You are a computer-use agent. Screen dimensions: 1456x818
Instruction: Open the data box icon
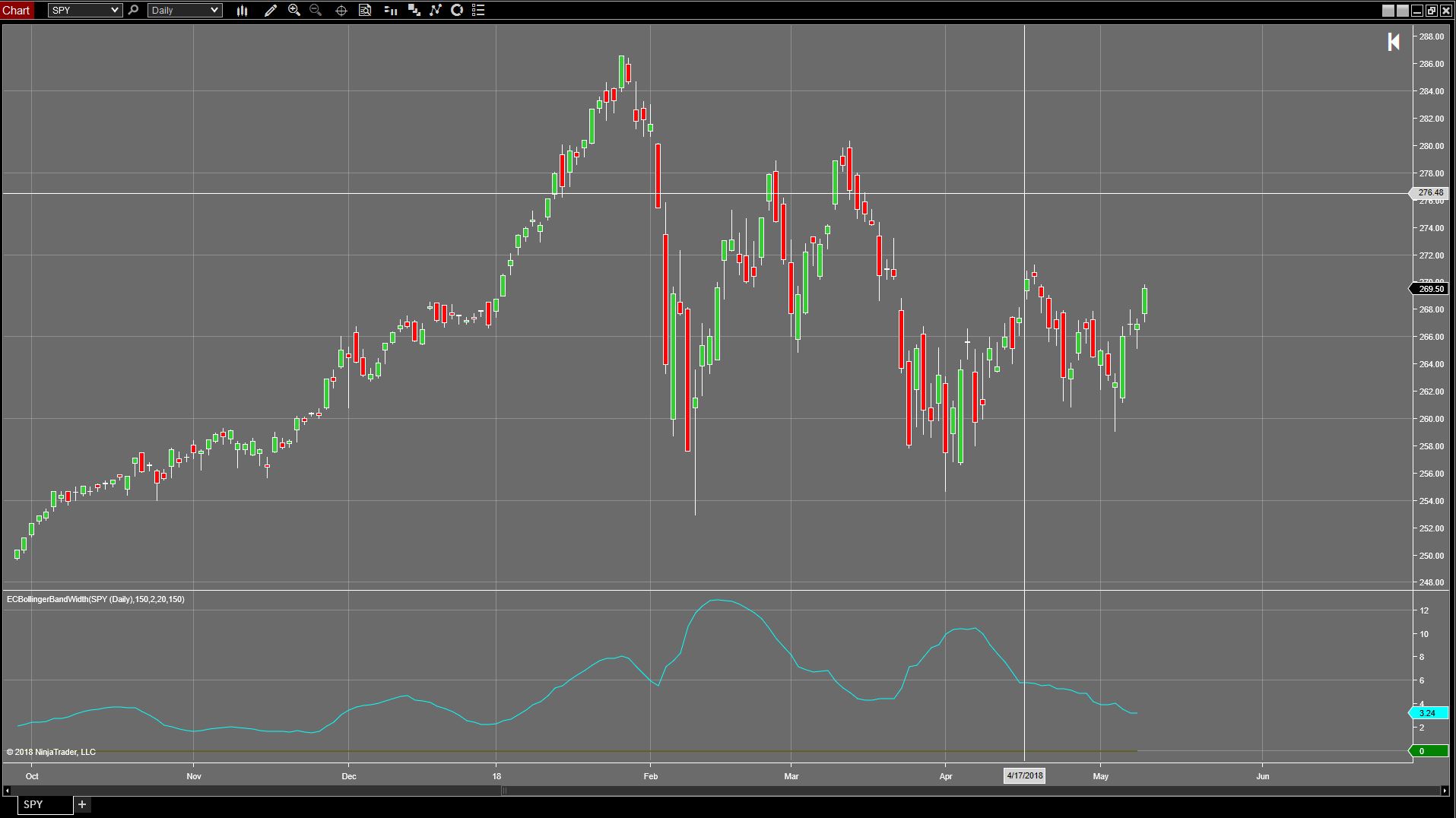coord(365,11)
